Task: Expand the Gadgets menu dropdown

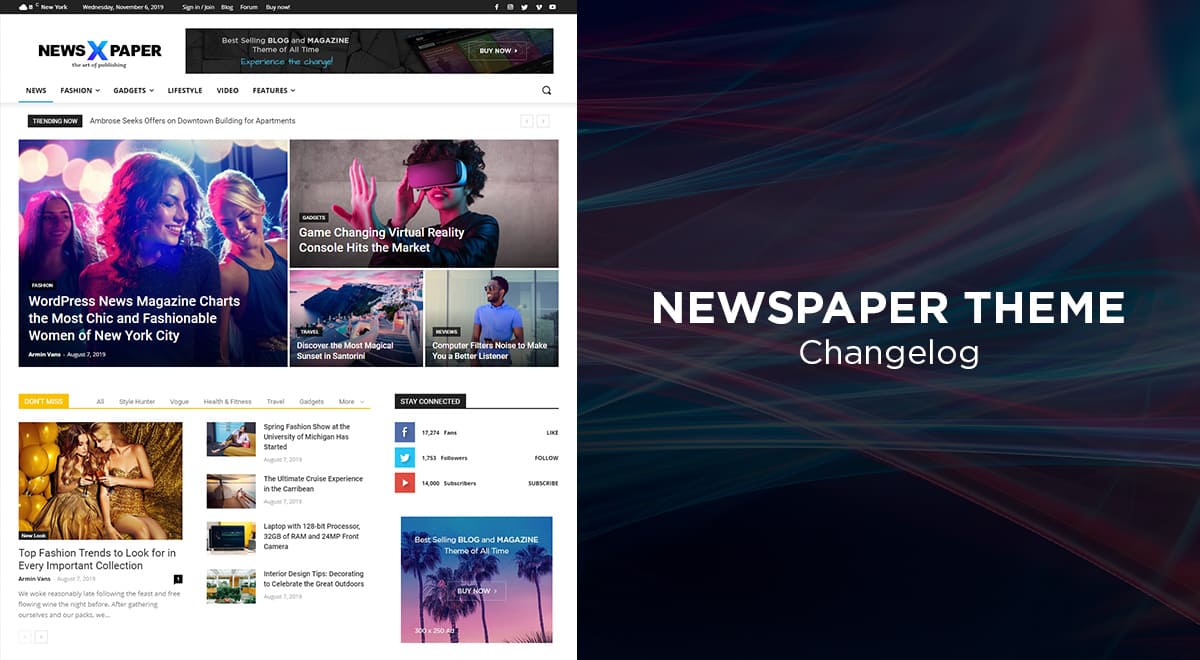Action: click(x=133, y=91)
